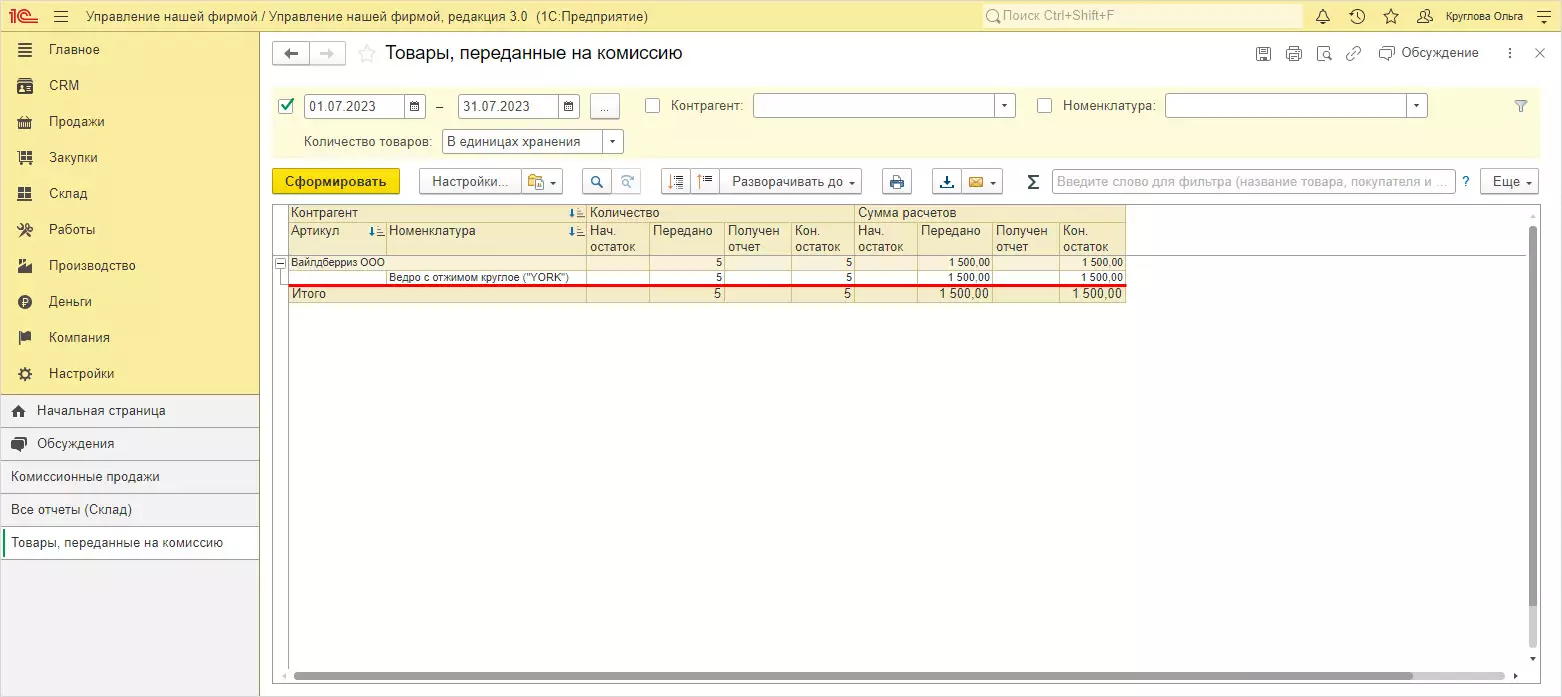Open the Настройки... button
Viewport: 1562px width, 697px height.
470,182
